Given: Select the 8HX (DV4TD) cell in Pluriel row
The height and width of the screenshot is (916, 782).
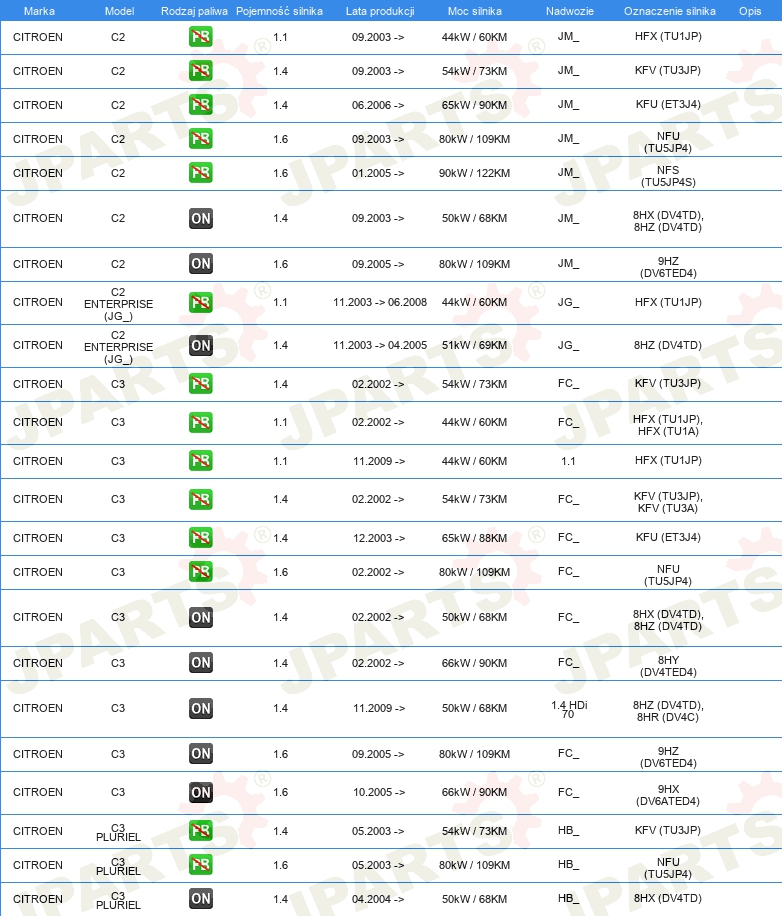Looking at the screenshot, I should click(x=668, y=898).
